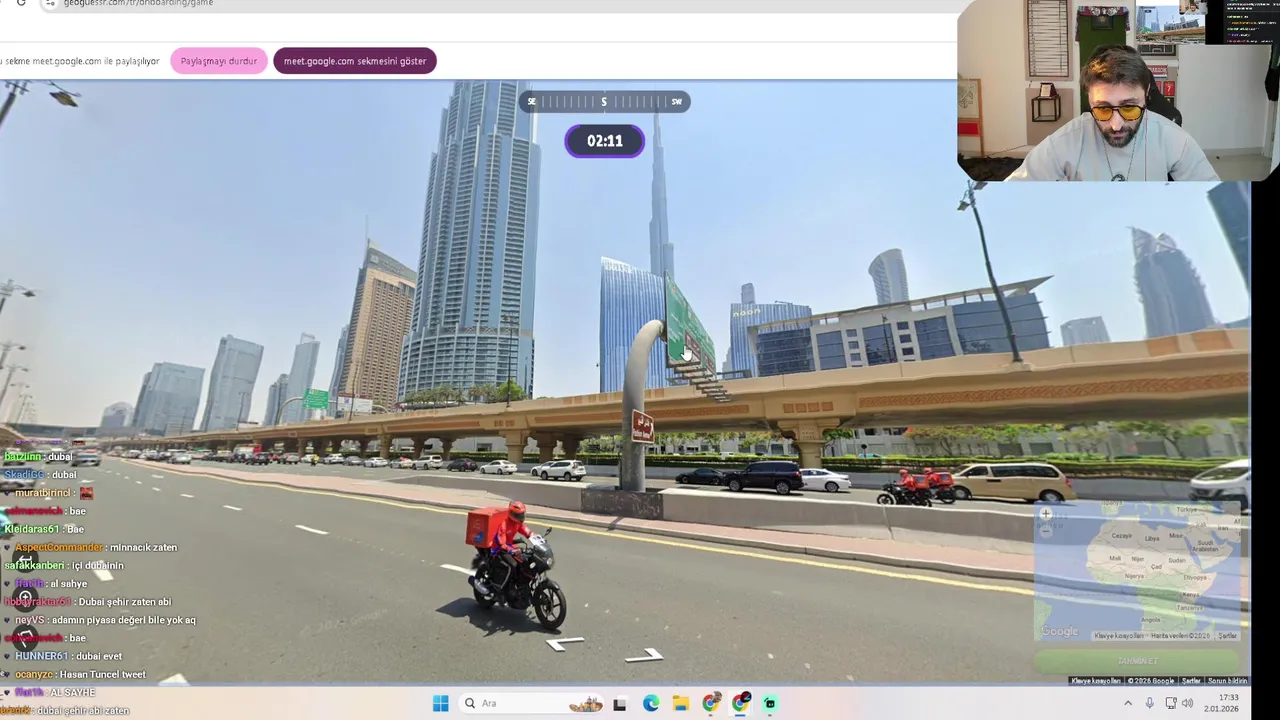Viewport: 1280px width, 720px height.
Task: Open Sorun bildirin report link
Action: [x=1227, y=681]
